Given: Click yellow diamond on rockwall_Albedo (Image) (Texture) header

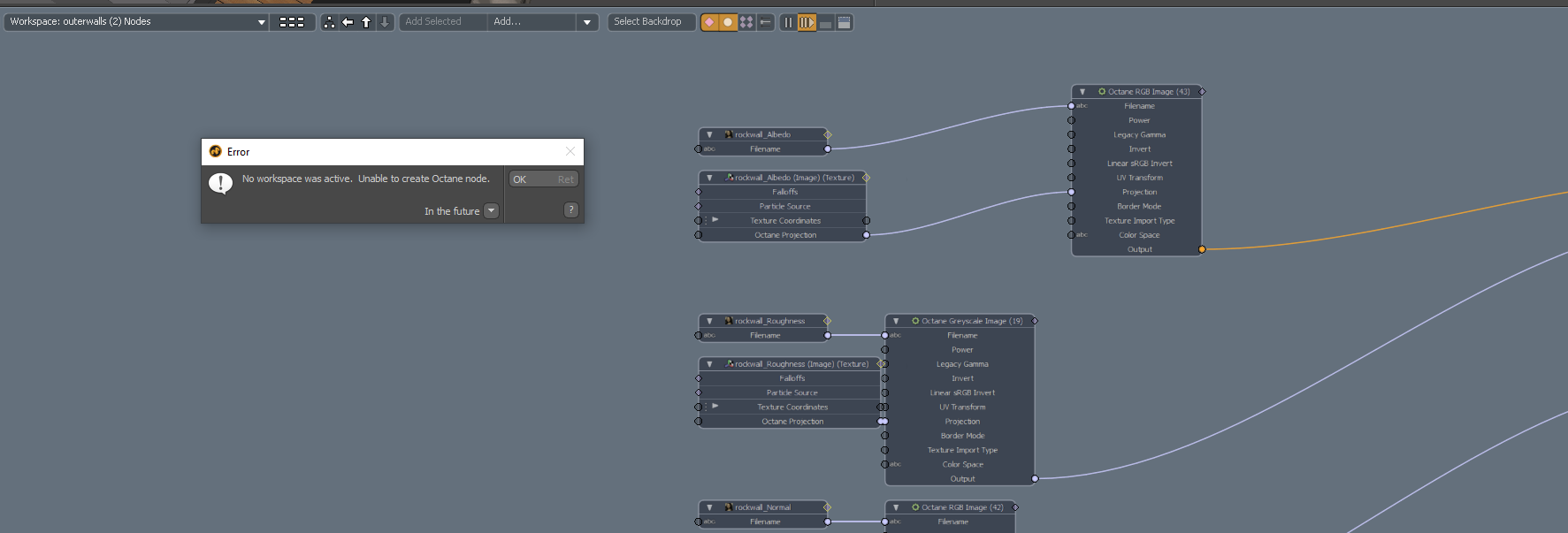Looking at the screenshot, I should (866, 178).
